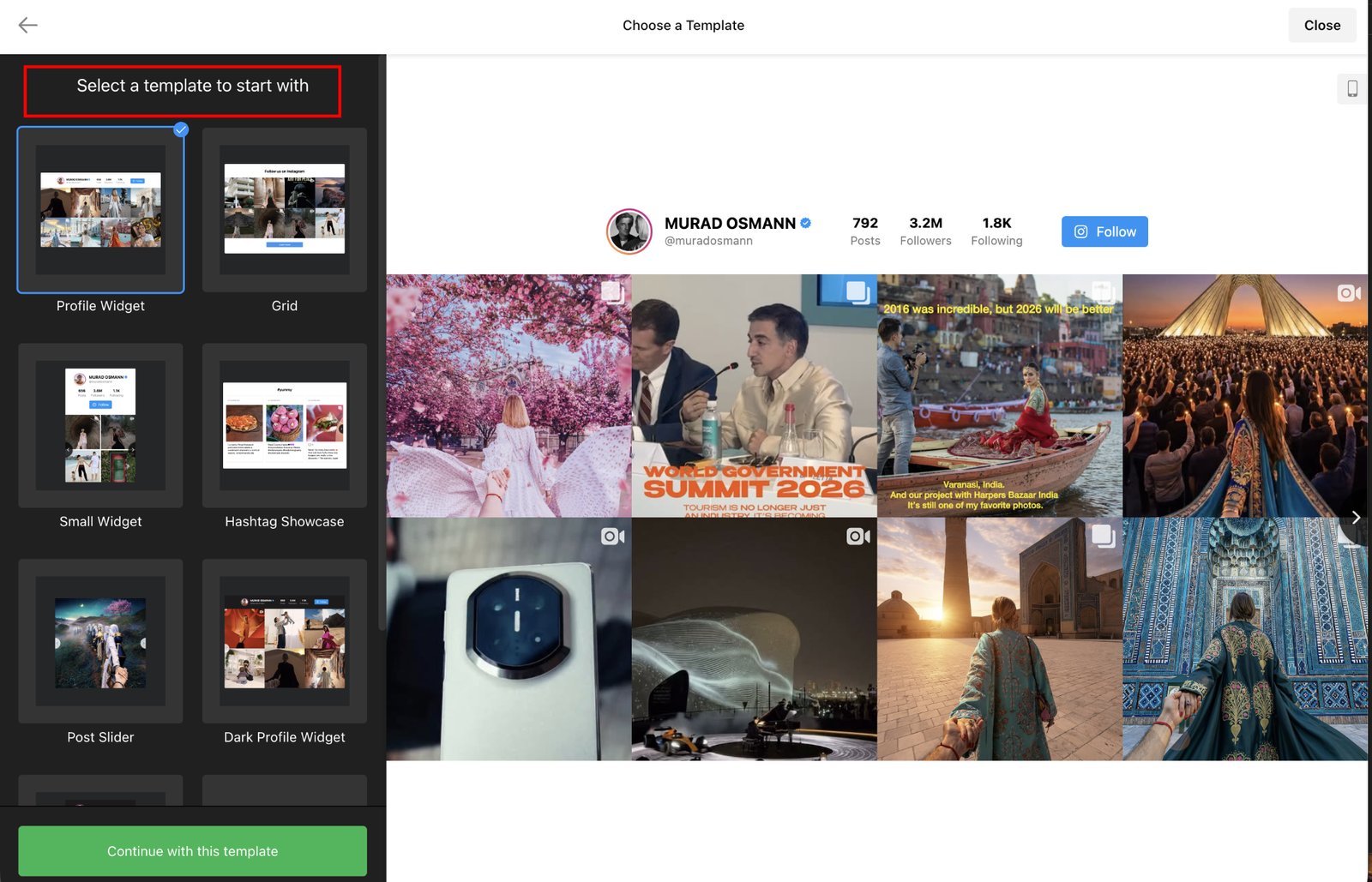
Task: Select the Hashtag Showcase template
Action: 285,426
